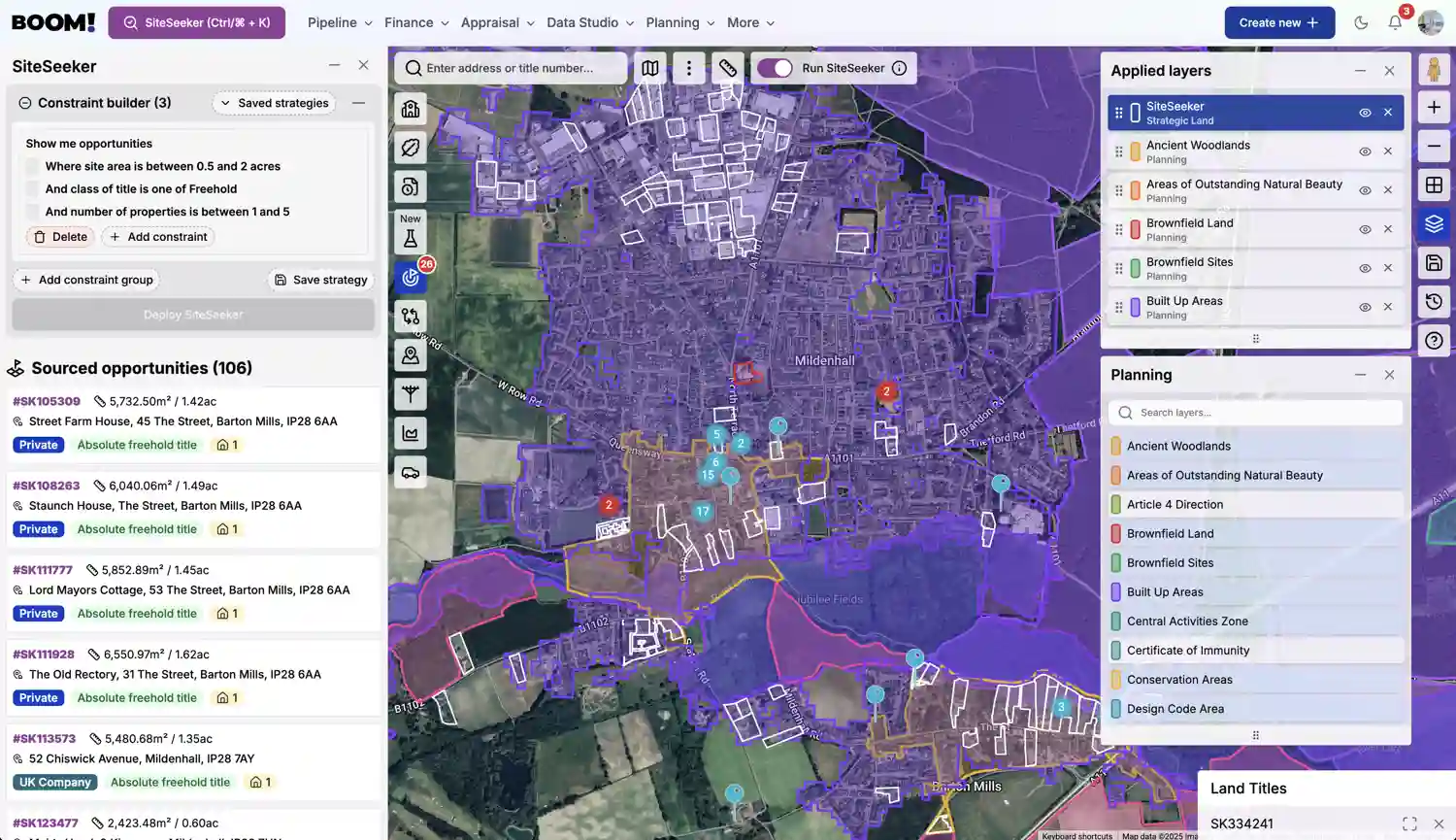This screenshot has height=840, width=1456.
Task: Select Central Activities Zone planning layer
Action: (x=1256, y=622)
